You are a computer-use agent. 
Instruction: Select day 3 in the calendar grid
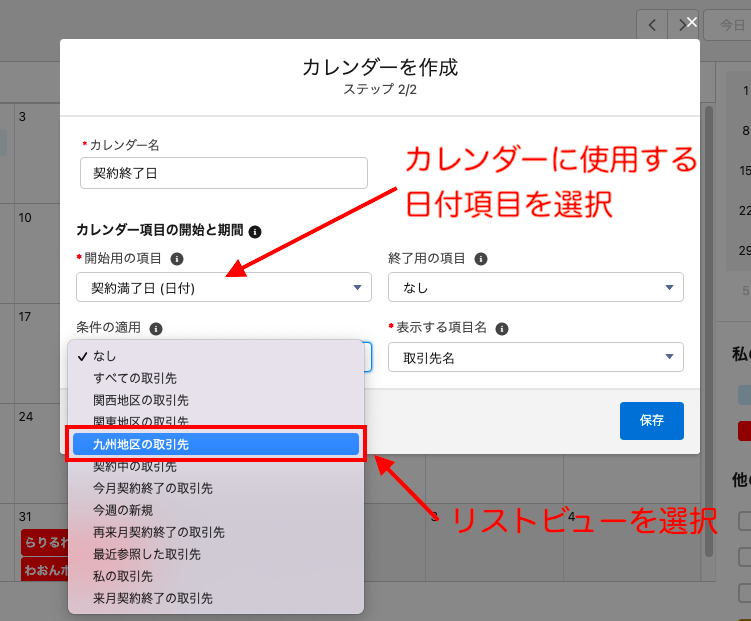click(22, 117)
